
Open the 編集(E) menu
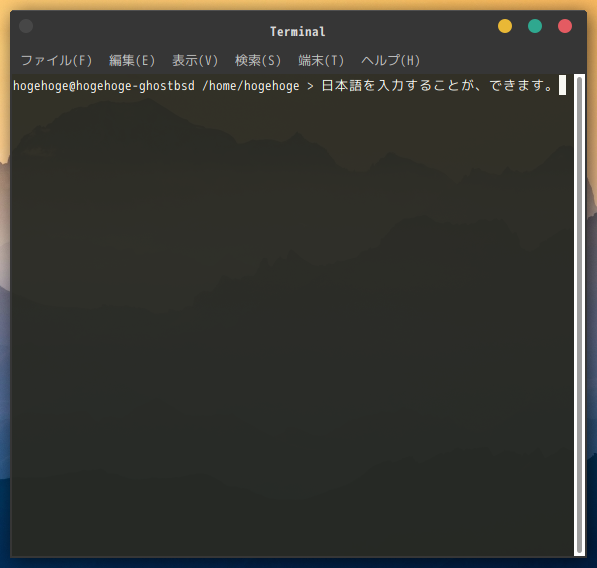tap(132, 60)
